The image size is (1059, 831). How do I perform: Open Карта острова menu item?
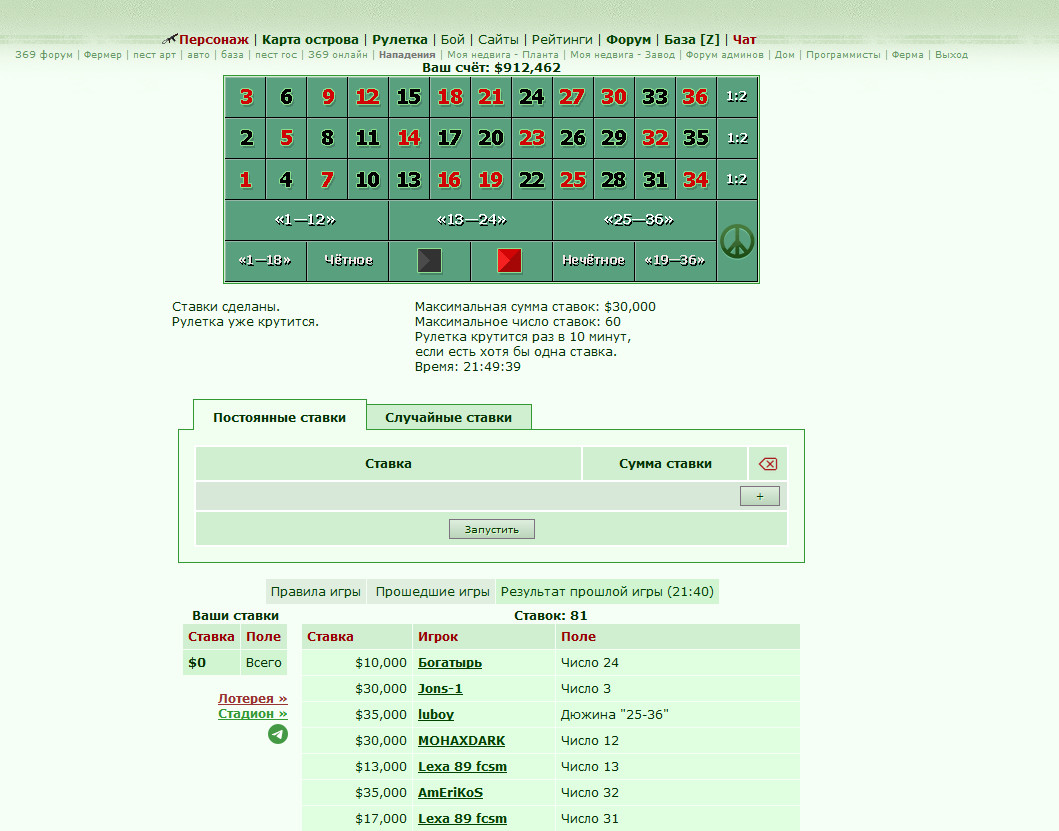pos(310,39)
